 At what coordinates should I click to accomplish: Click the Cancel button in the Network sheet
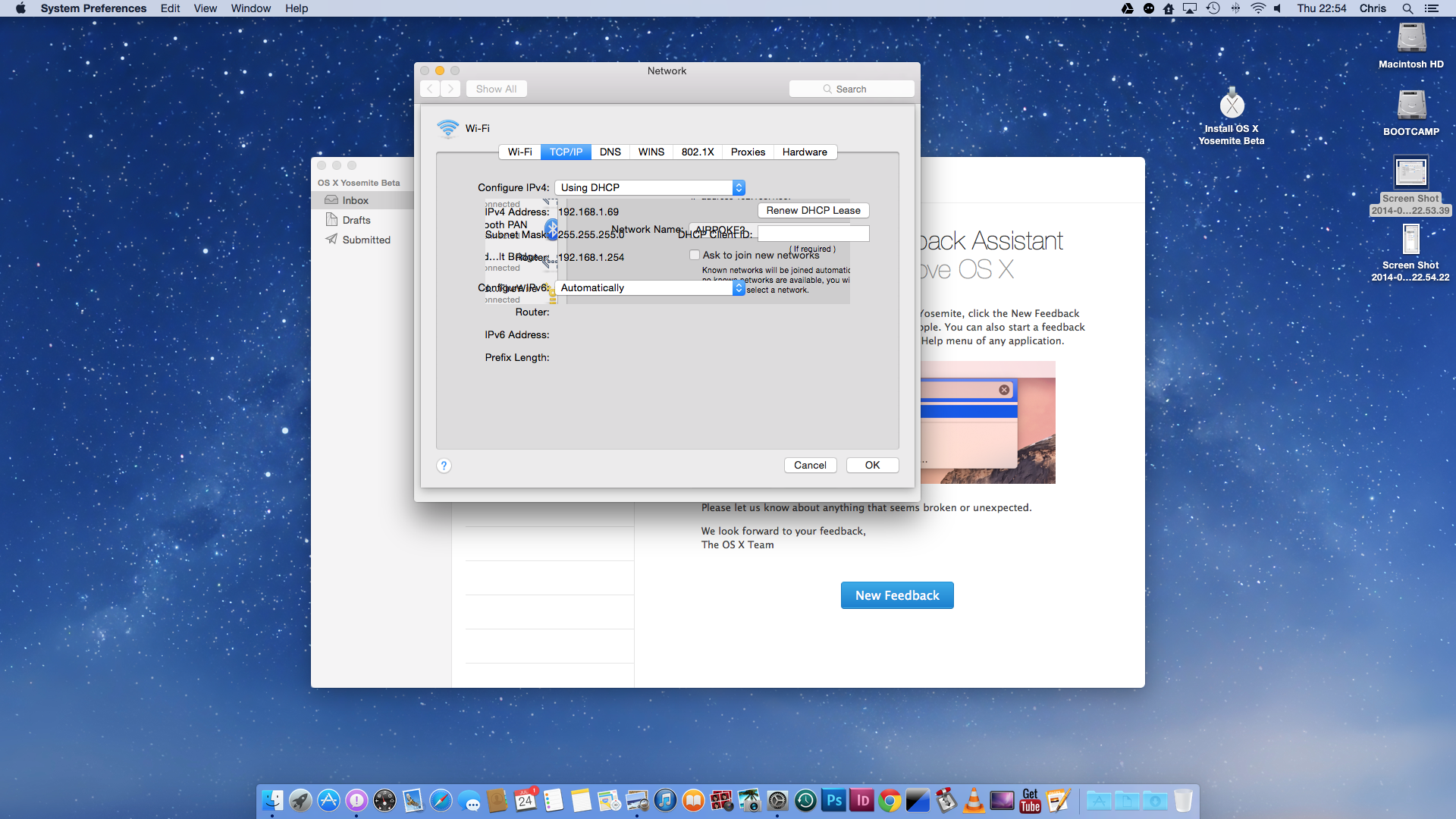pyautogui.click(x=810, y=465)
